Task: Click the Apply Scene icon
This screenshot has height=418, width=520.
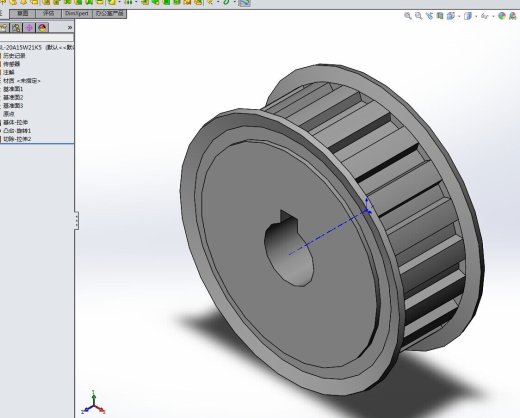Action: point(513,16)
